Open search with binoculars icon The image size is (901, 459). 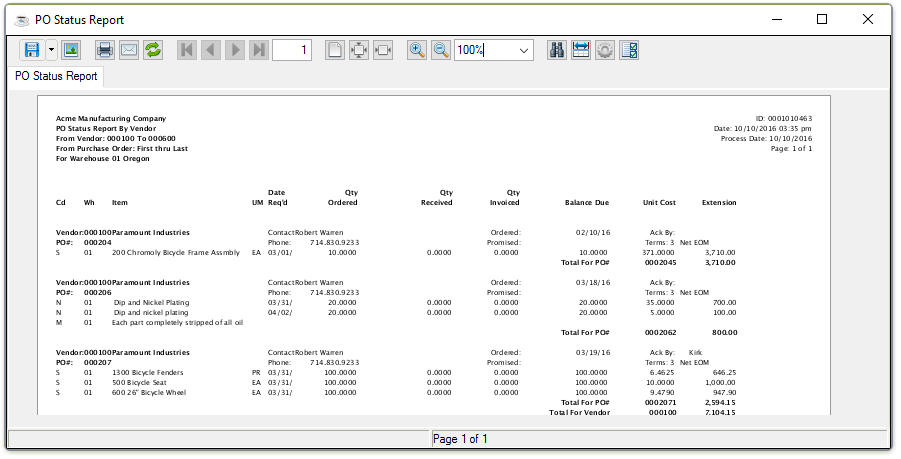coord(556,50)
